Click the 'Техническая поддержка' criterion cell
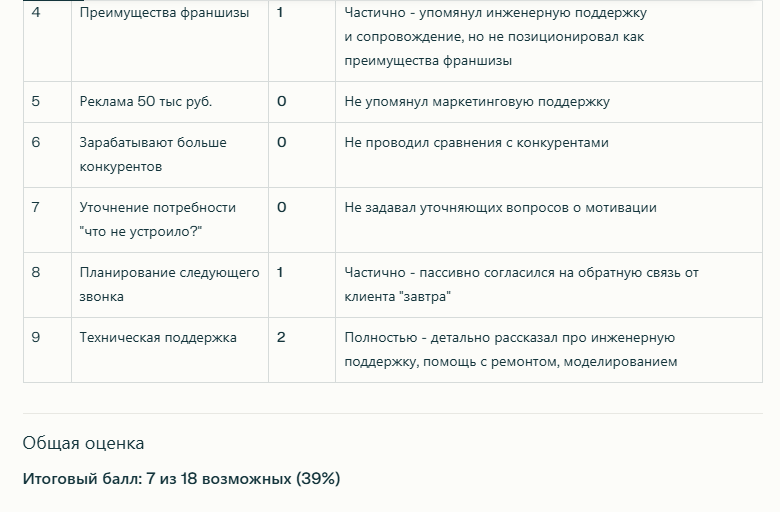 coord(158,337)
